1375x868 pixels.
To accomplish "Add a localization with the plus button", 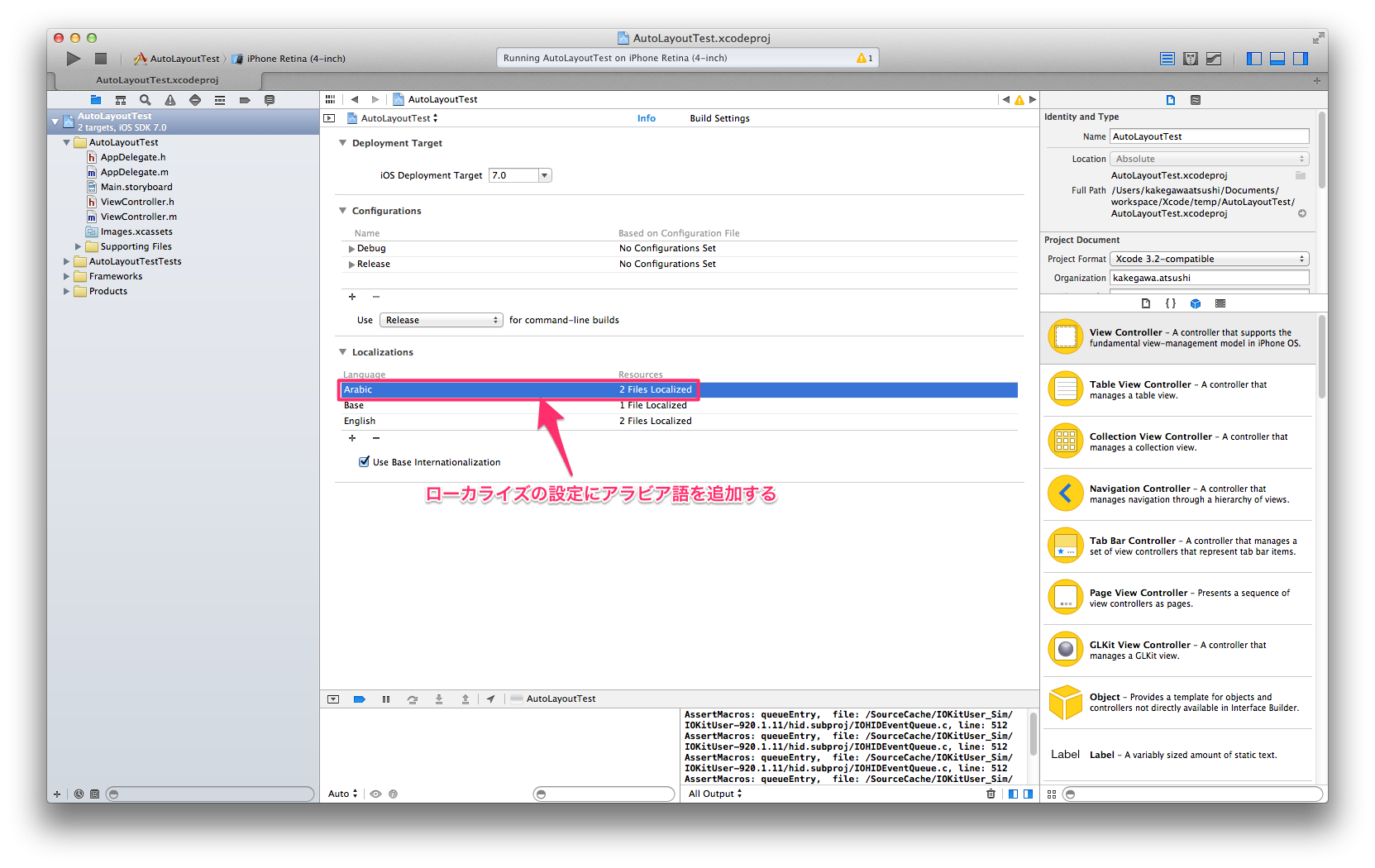I will [352, 438].
